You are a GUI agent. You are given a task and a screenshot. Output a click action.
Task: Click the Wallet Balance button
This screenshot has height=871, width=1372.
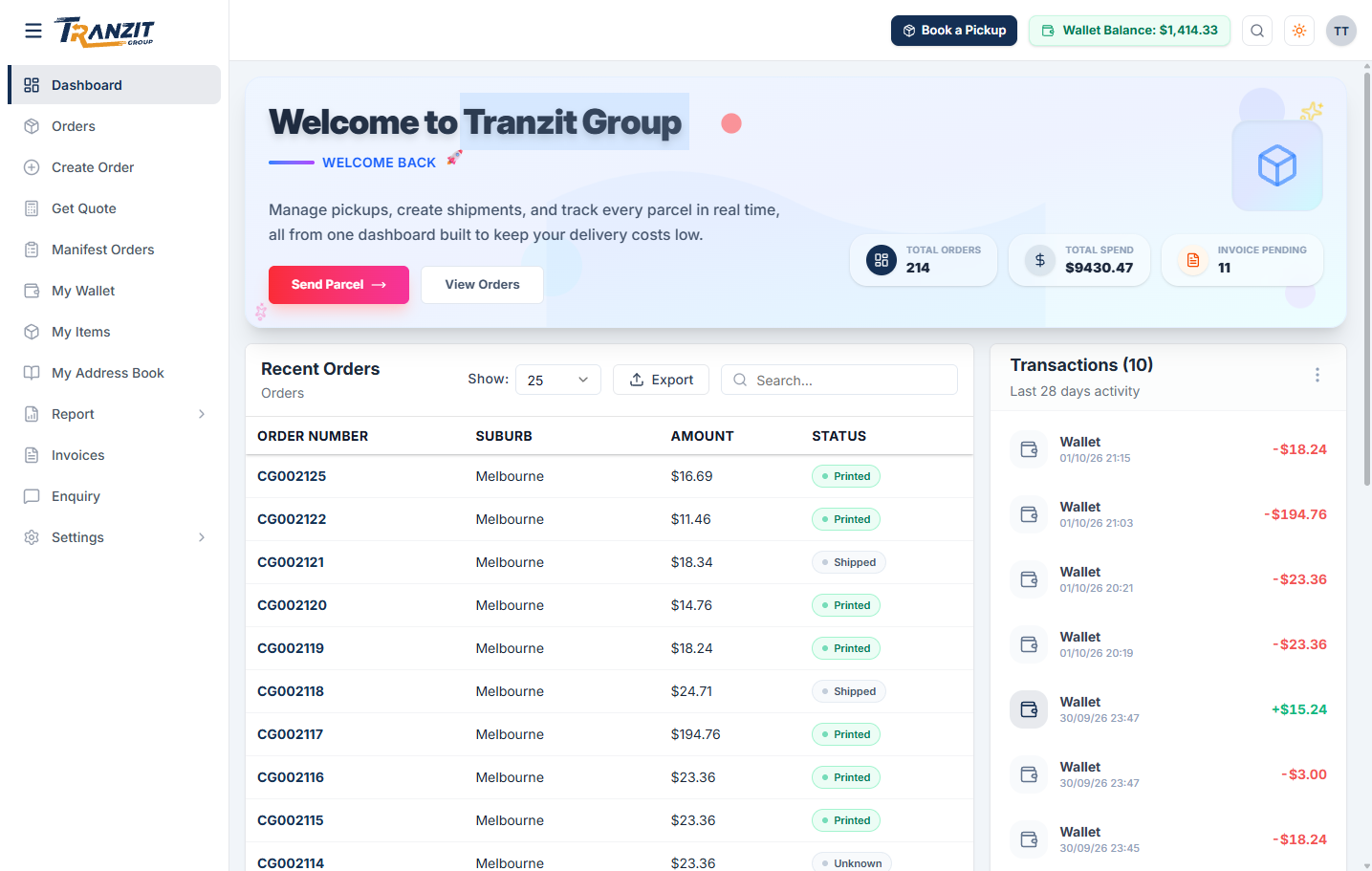(1129, 31)
